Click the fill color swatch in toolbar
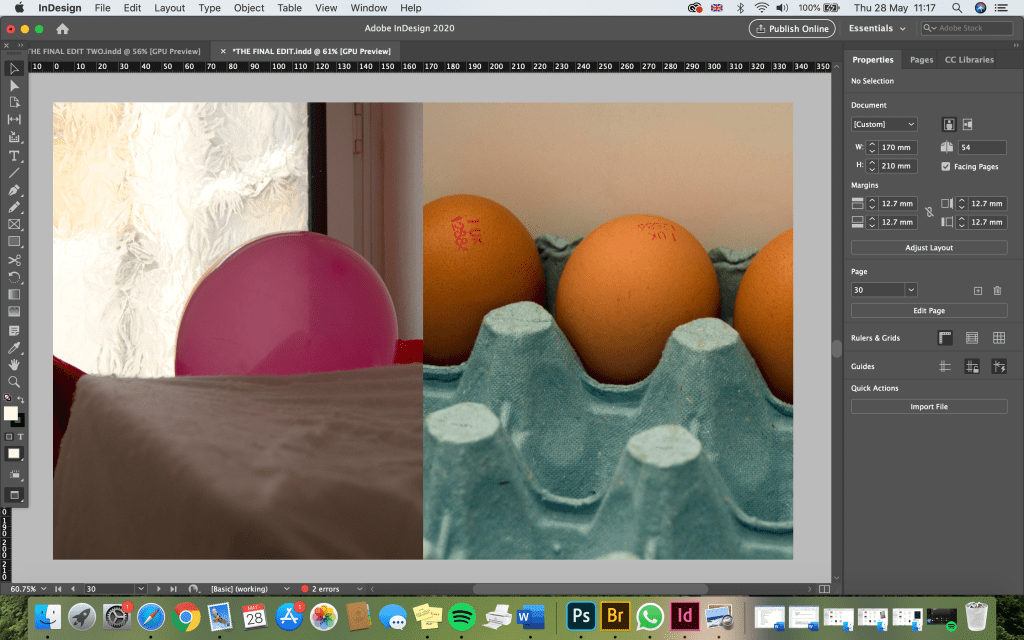Image resolution: width=1024 pixels, height=640 pixels. pyautogui.click(x=11, y=413)
